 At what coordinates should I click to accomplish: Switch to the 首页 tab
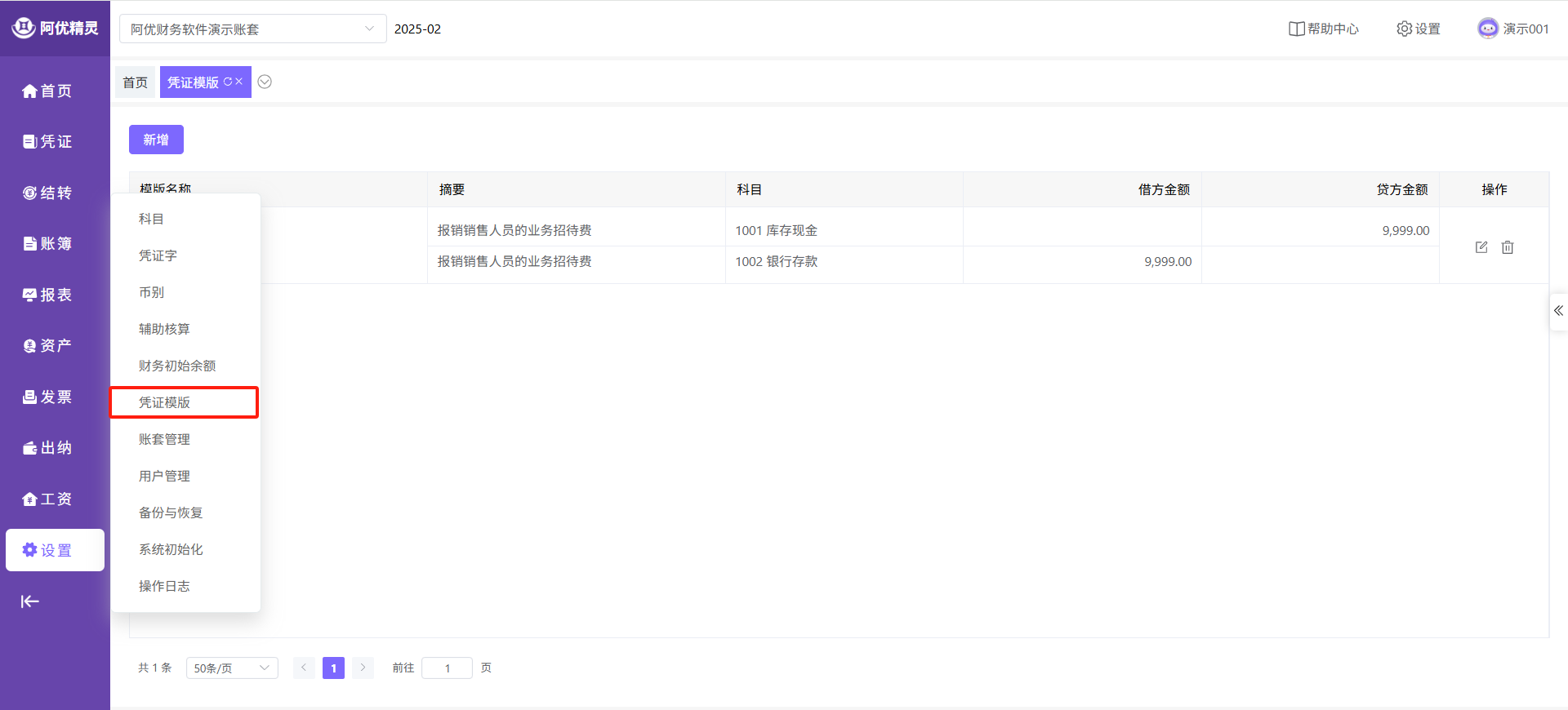(x=135, y=82)
